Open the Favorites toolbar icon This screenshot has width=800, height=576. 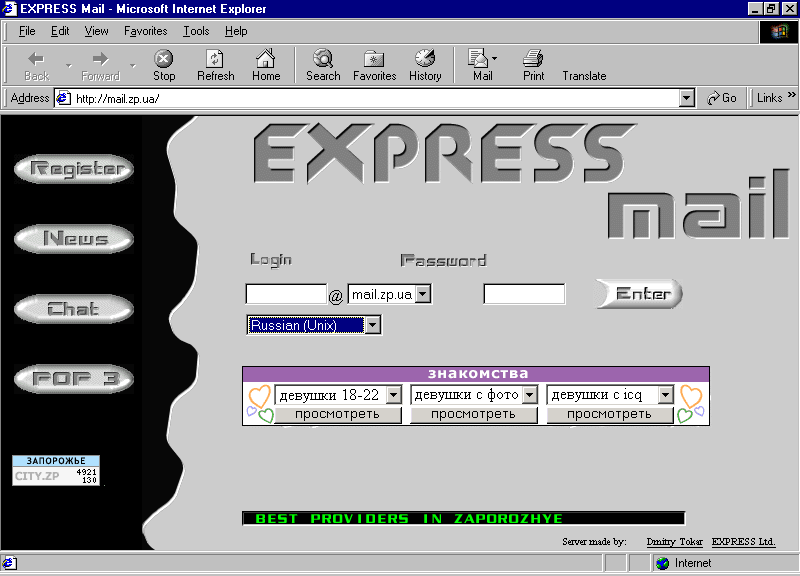pos(374,66)
